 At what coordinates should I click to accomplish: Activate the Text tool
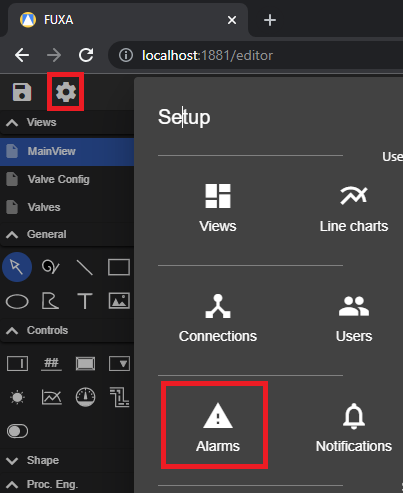85,301
